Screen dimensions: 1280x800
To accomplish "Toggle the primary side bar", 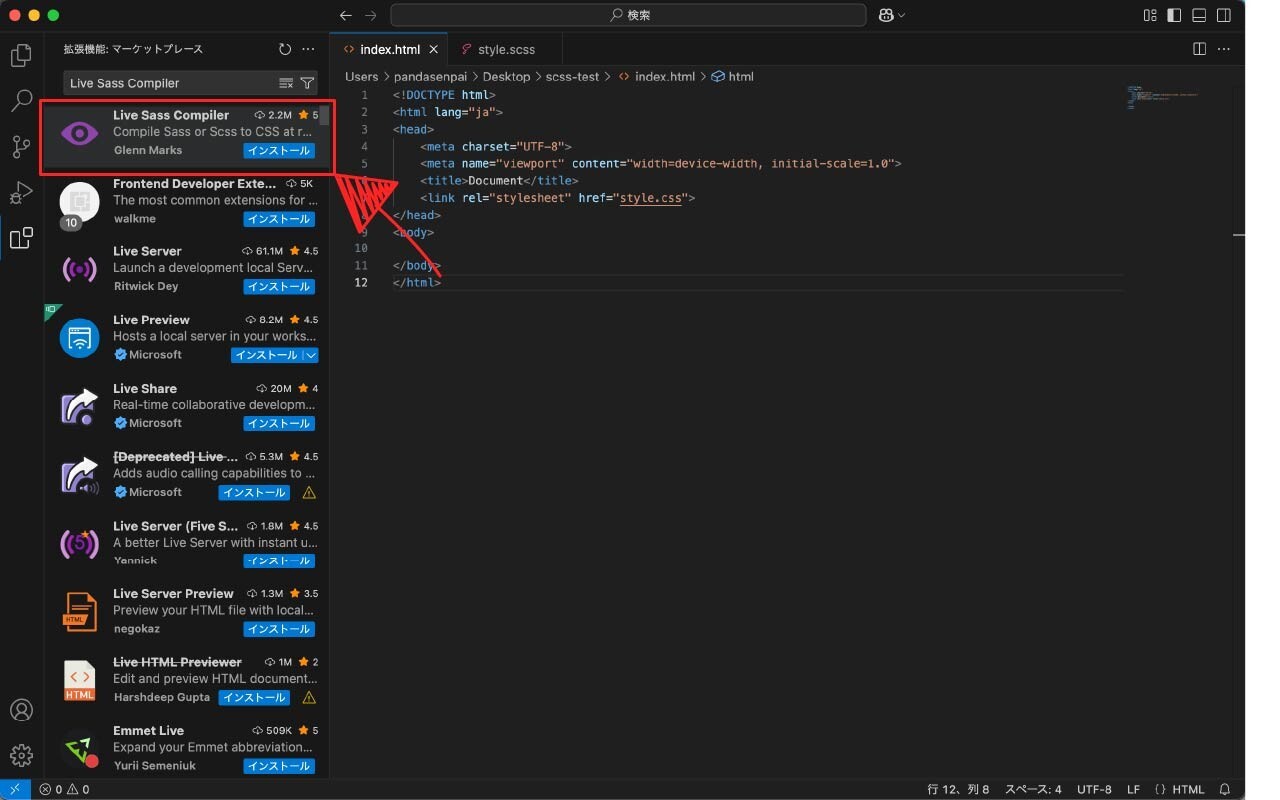I will (x=1175, y=15).
